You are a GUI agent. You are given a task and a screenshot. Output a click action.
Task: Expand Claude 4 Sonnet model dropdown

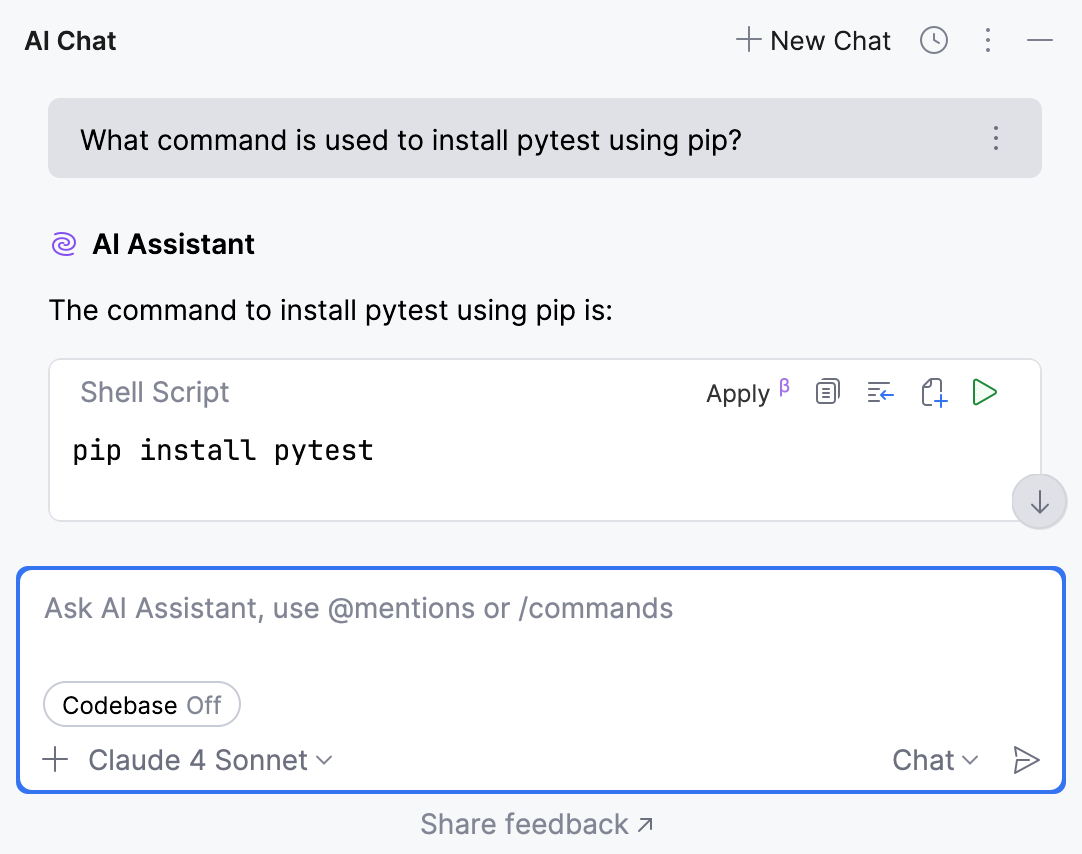click(210, 760)
